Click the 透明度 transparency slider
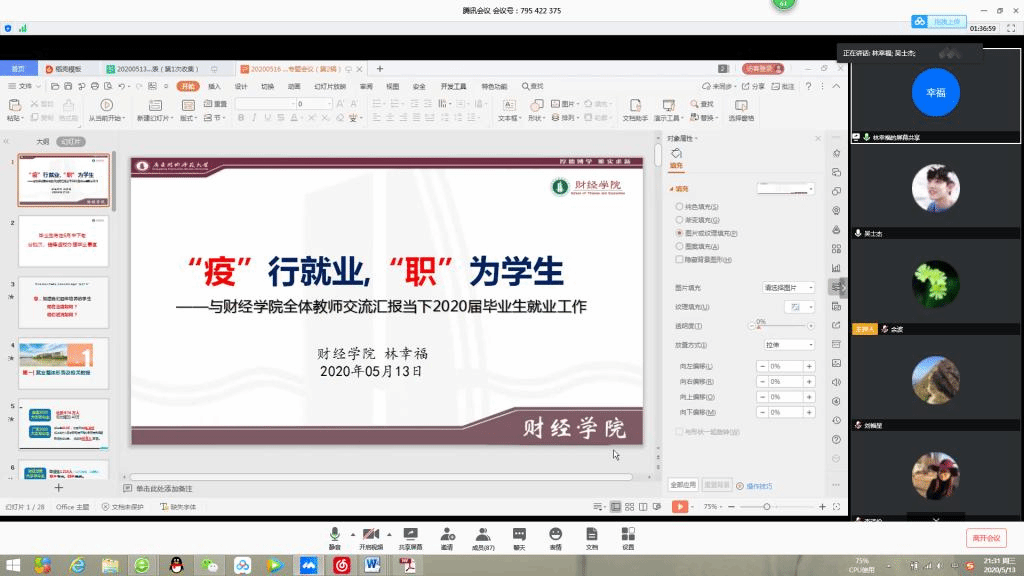This screenshot has height=576, width=1024. click(x=783, y=326)
